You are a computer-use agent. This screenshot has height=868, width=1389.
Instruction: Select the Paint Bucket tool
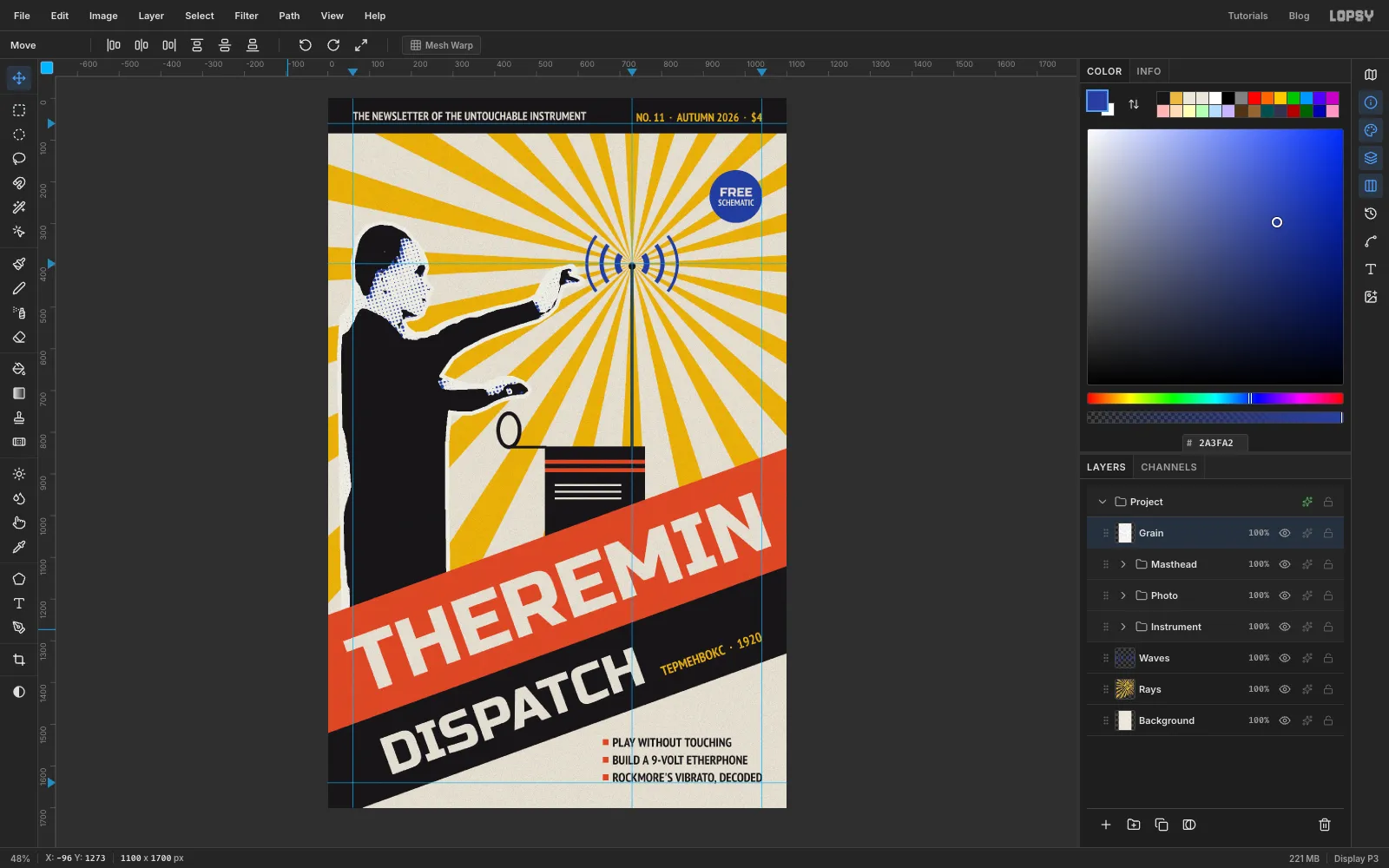click(x=19, y=369)
